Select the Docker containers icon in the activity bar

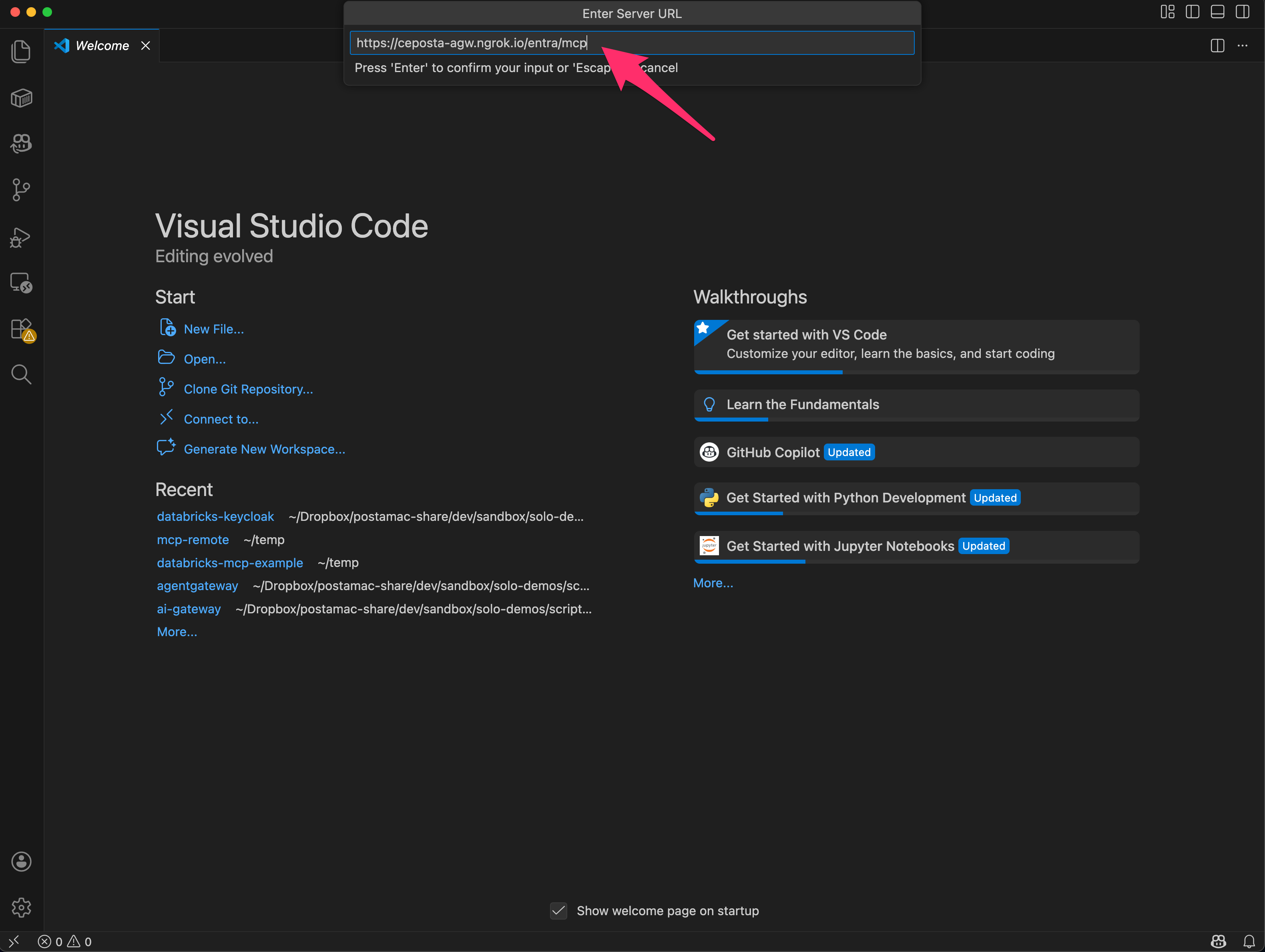(x=21, y=98)
